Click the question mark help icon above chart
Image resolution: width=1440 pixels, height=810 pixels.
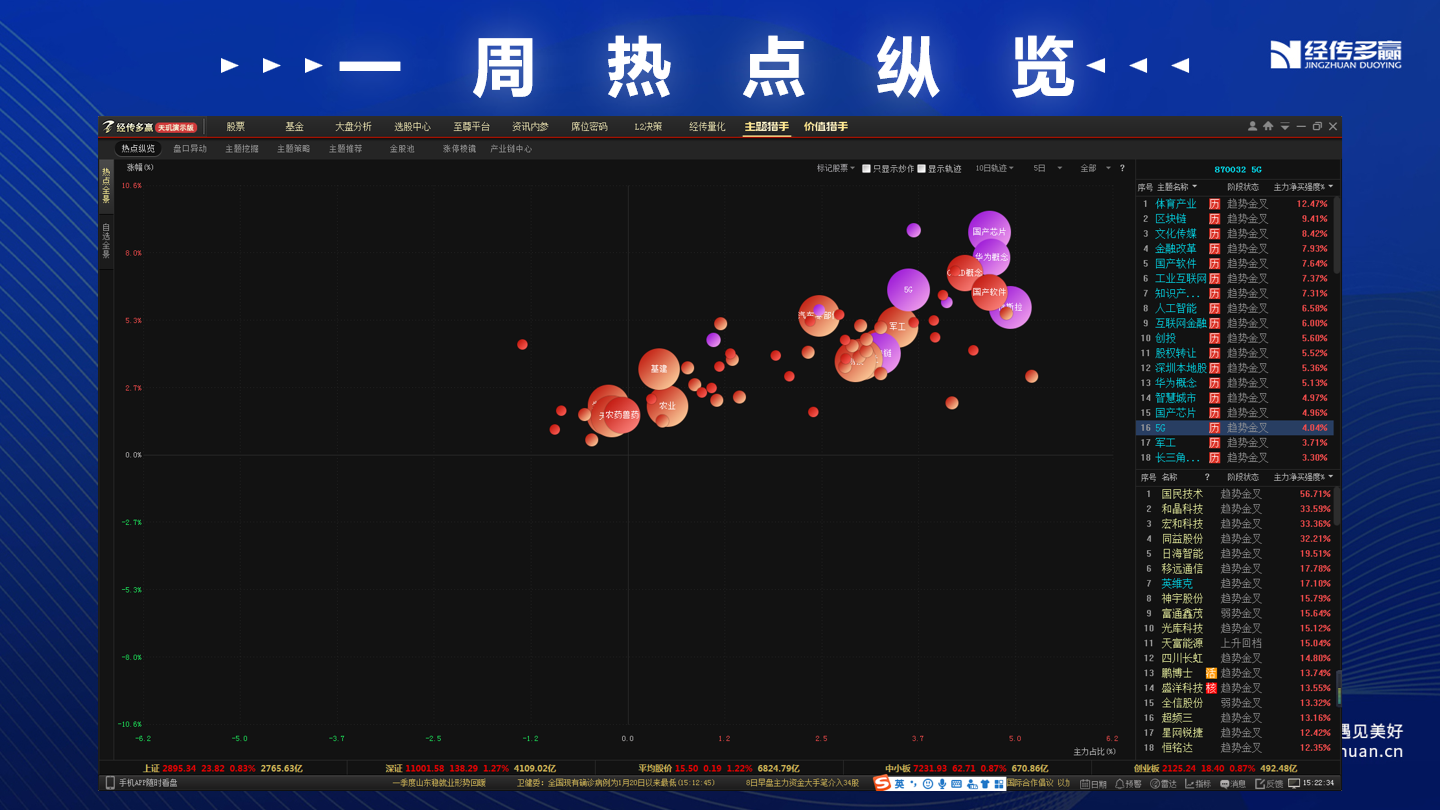(x=1122, y=168)
